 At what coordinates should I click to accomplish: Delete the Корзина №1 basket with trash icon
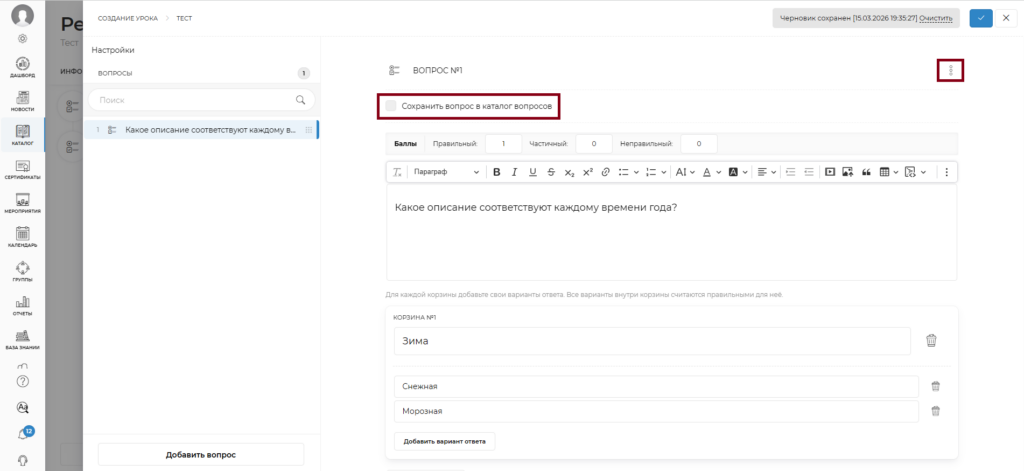click(931, 341)
